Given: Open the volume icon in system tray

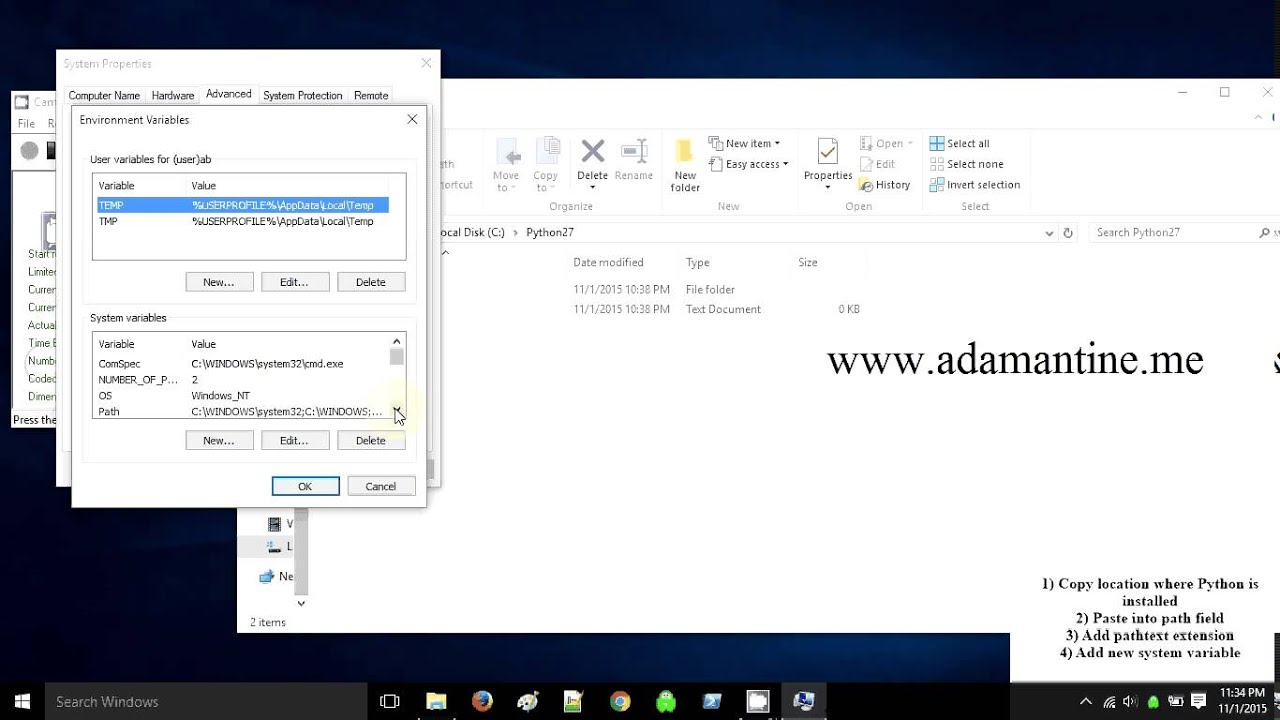Looking at the screenshot, I should 1131,701.
